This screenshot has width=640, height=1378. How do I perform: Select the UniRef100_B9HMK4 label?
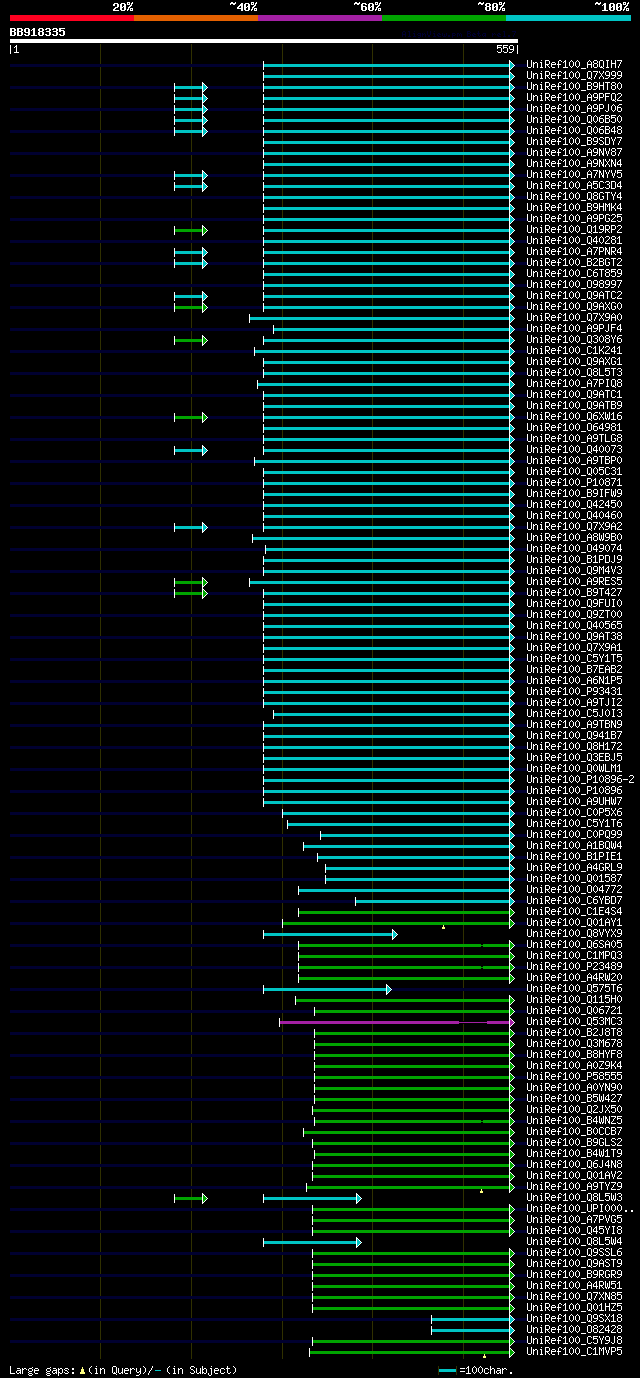pos(575,207)
